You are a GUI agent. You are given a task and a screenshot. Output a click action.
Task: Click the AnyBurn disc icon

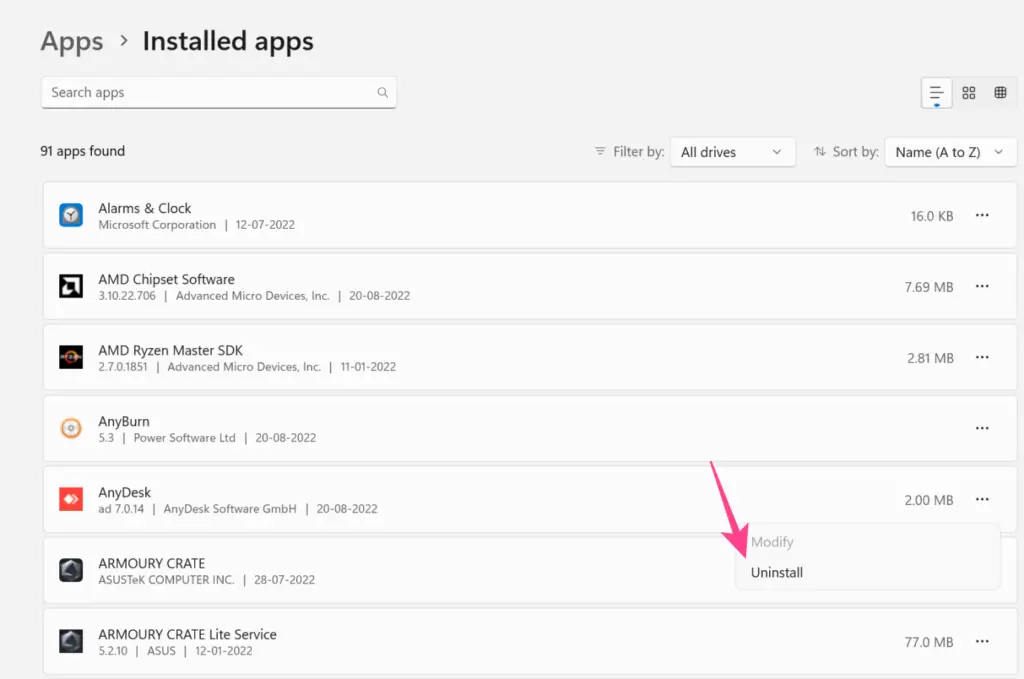[x=71, y=428]
